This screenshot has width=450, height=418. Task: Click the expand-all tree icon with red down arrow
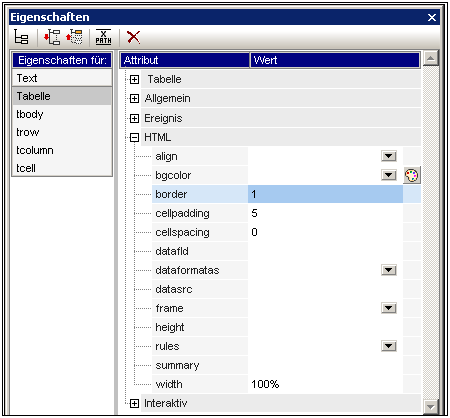[52, 37]
